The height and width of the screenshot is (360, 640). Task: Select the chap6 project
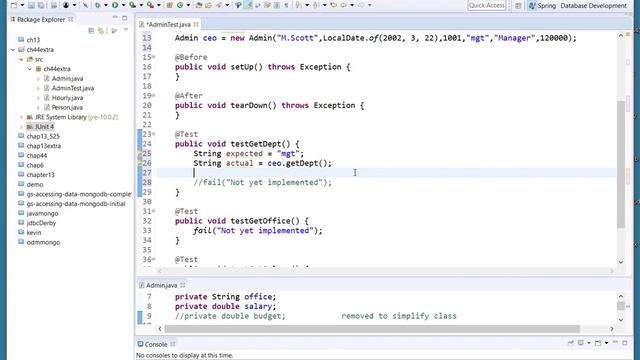tap(35, 165)
